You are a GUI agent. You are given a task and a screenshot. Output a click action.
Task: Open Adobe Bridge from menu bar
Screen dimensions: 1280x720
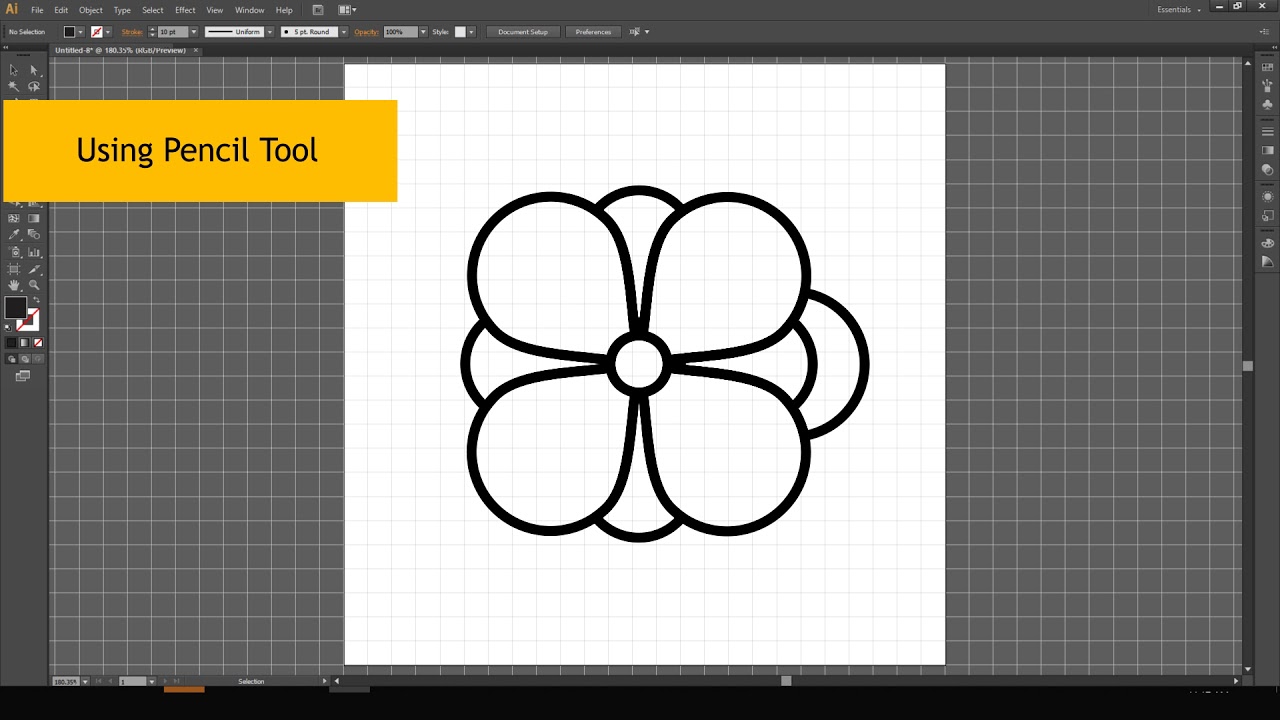(318, 10)
